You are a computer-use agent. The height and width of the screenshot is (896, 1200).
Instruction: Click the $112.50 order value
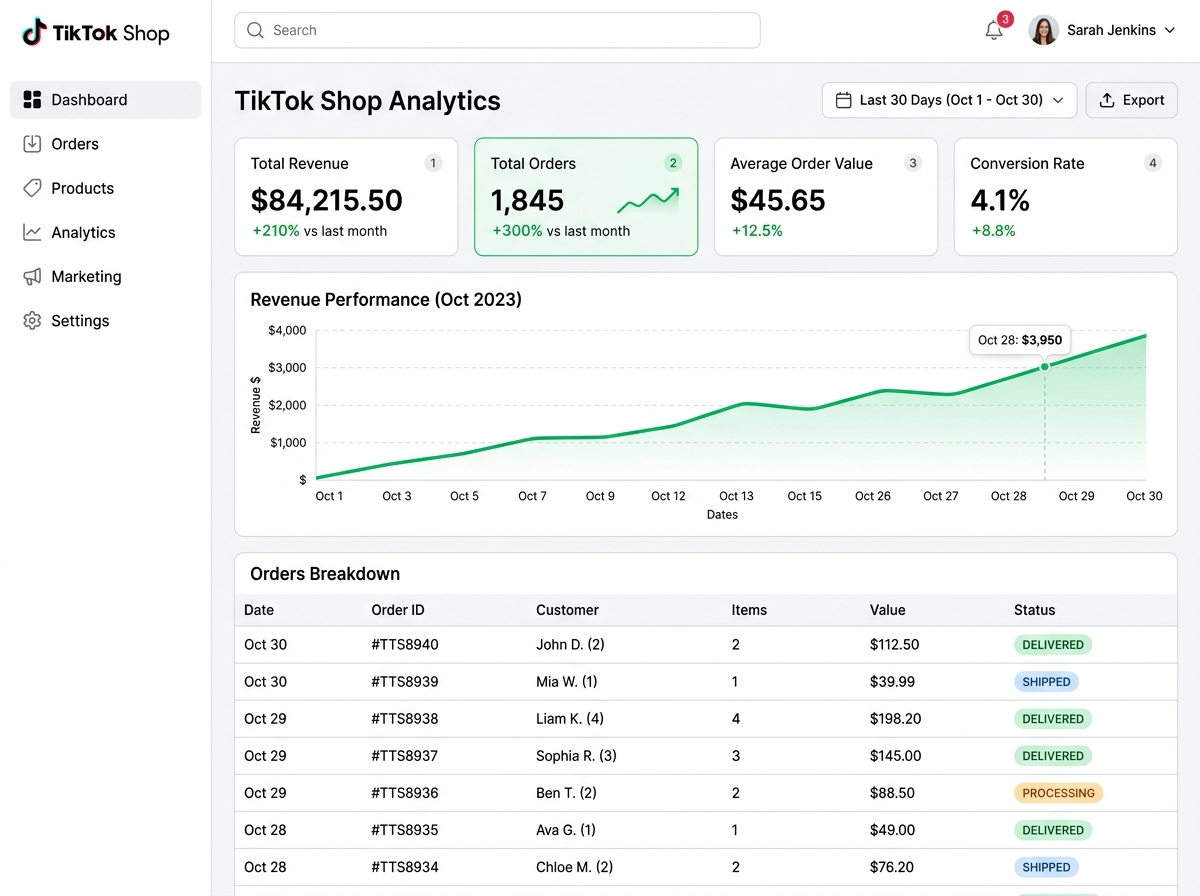point(894,645)
